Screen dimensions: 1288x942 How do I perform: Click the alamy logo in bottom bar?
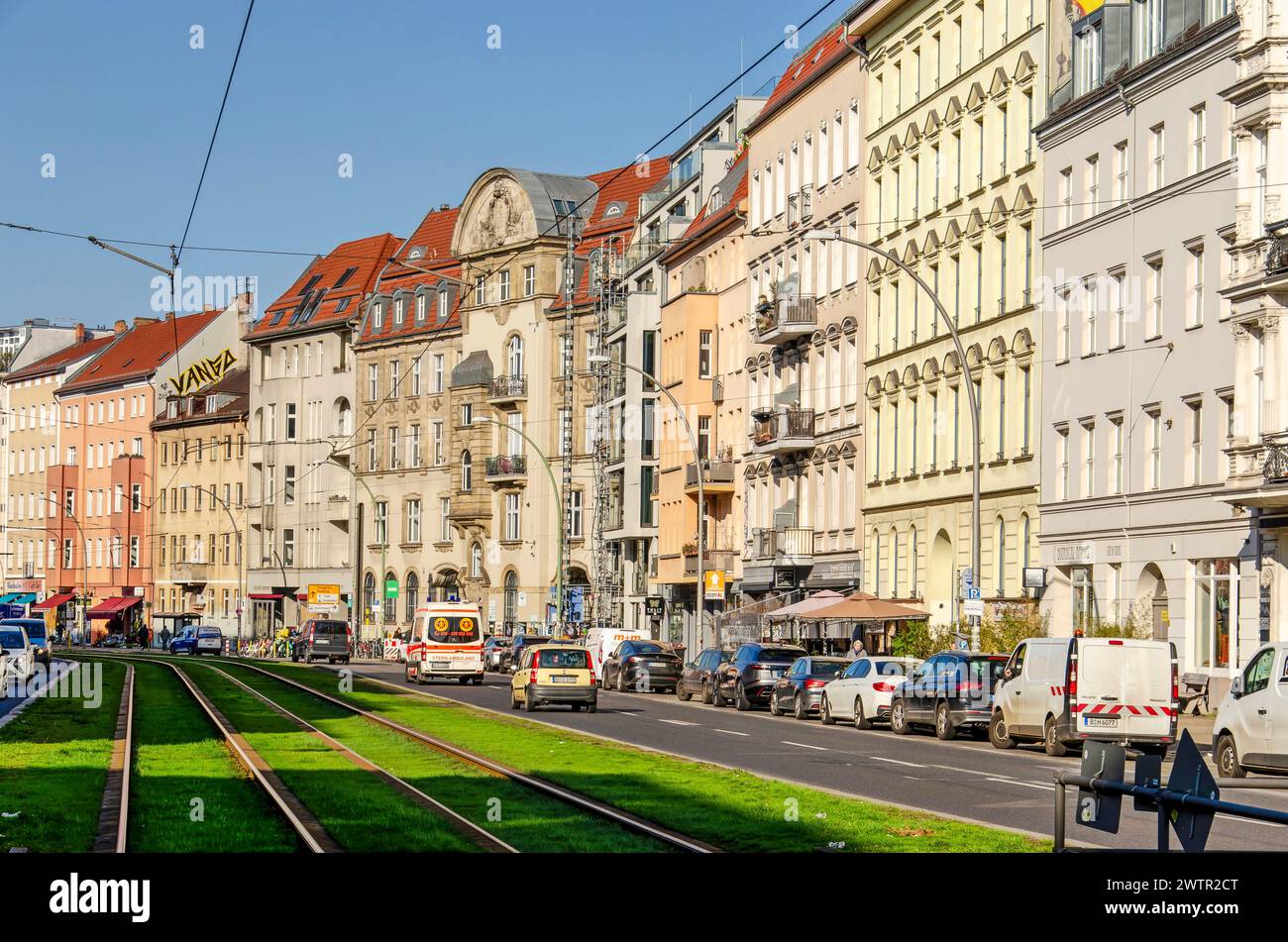click(x=99, y=897)
